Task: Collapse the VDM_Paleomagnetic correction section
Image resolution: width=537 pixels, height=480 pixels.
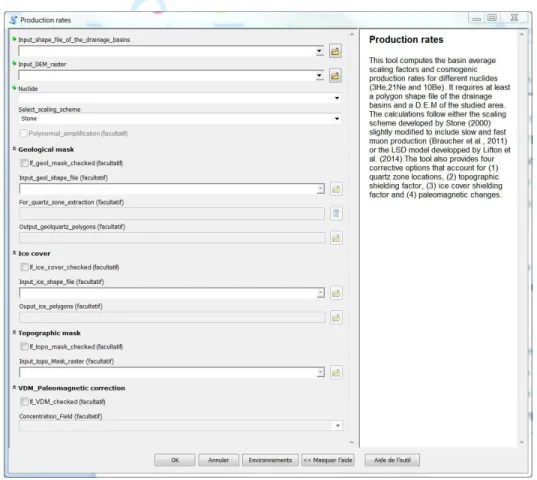Action: pyautogui.click(x=14, y=388)
